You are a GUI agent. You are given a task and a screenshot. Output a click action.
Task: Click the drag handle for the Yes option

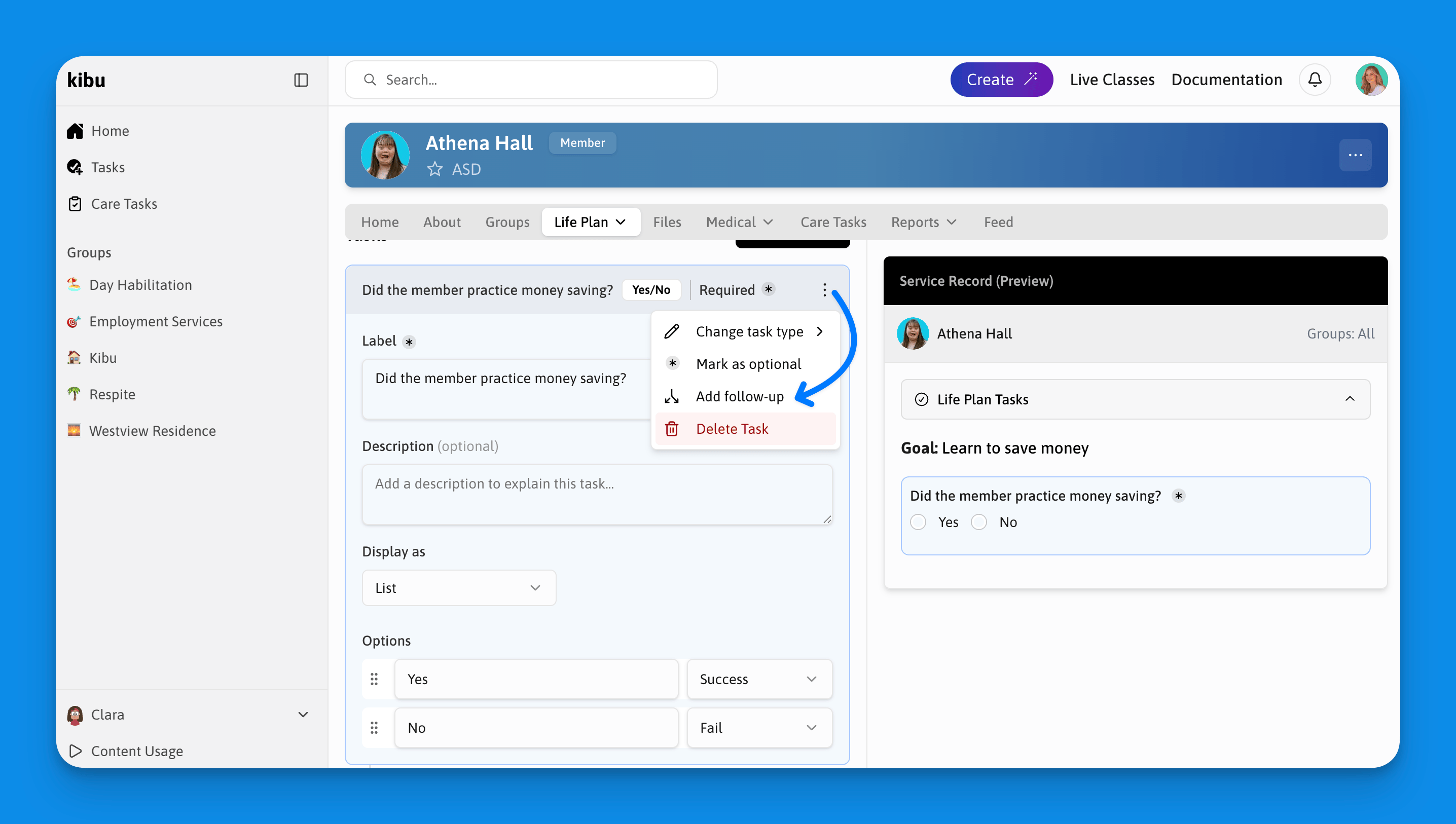click(374, 679)
